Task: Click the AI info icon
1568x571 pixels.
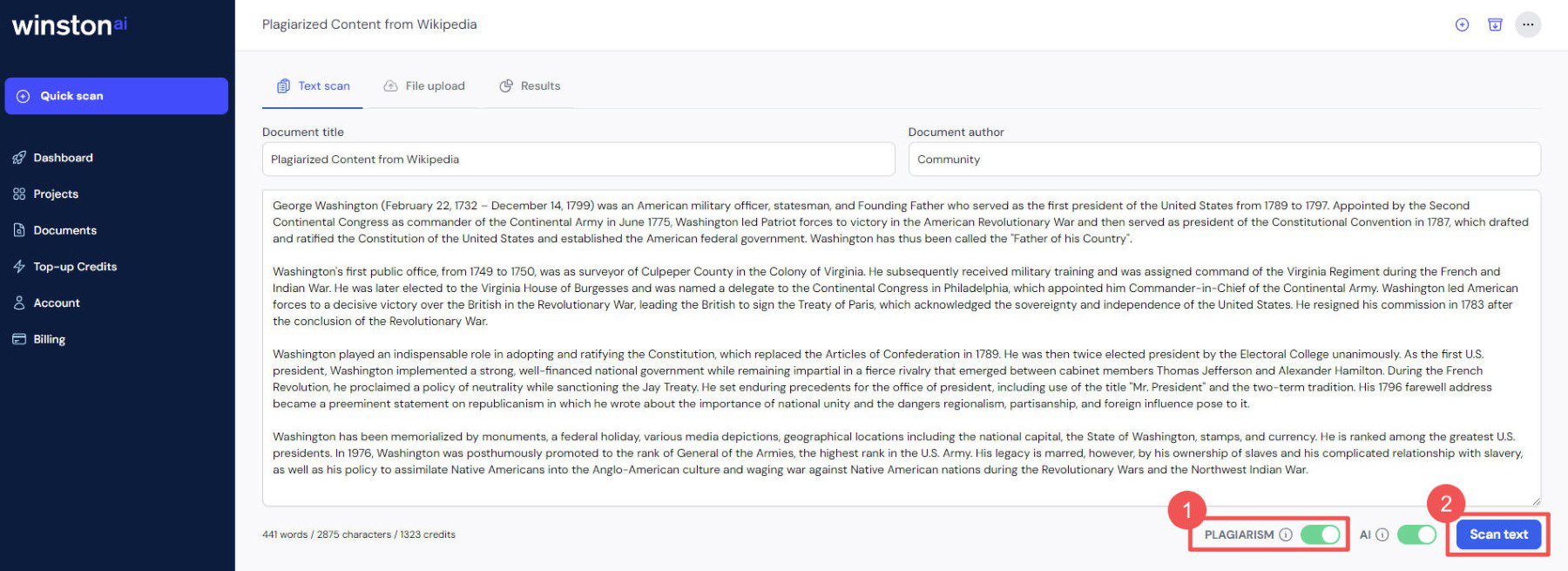Action: [x=1382, y=534]
